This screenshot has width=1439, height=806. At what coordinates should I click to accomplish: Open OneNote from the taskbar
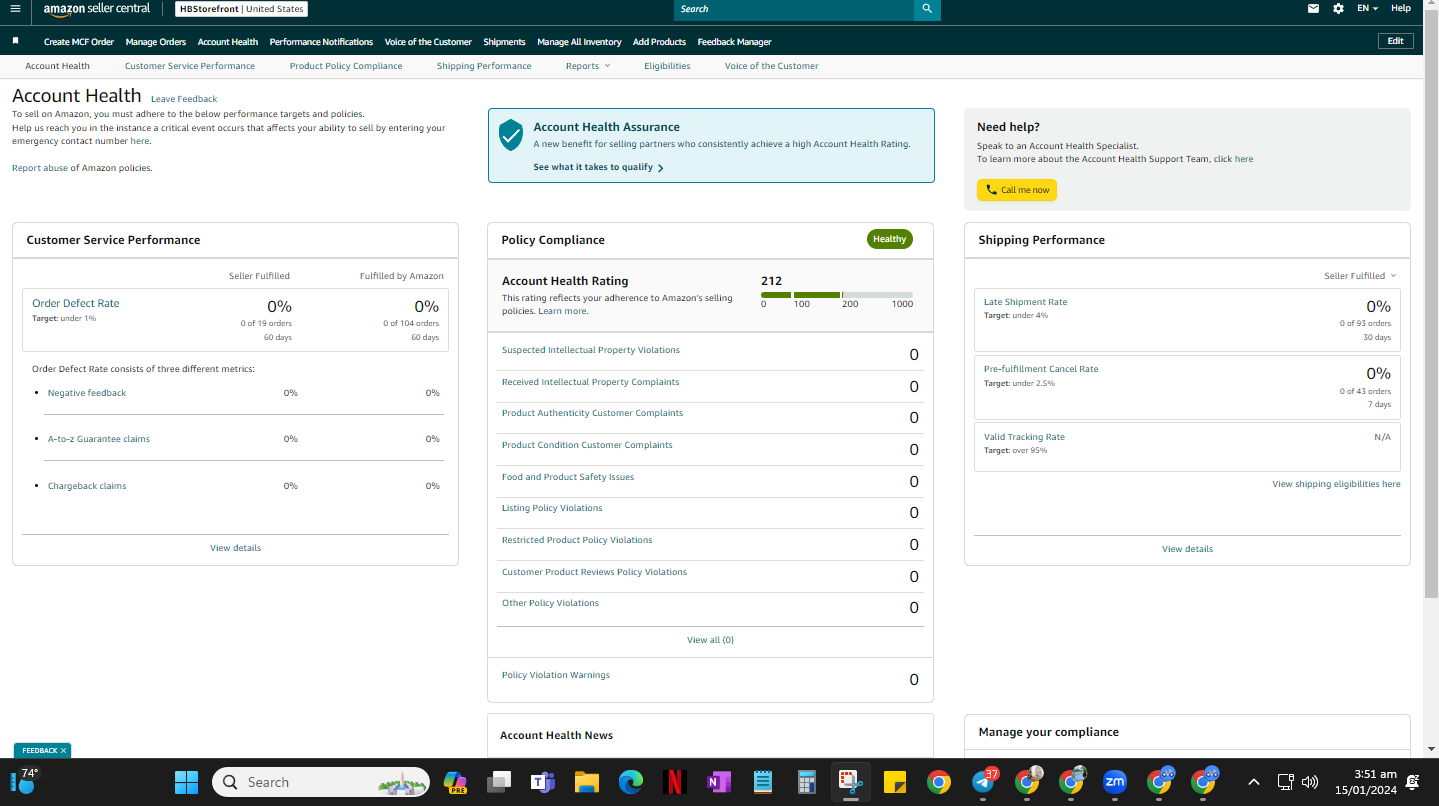click(718, 782)
